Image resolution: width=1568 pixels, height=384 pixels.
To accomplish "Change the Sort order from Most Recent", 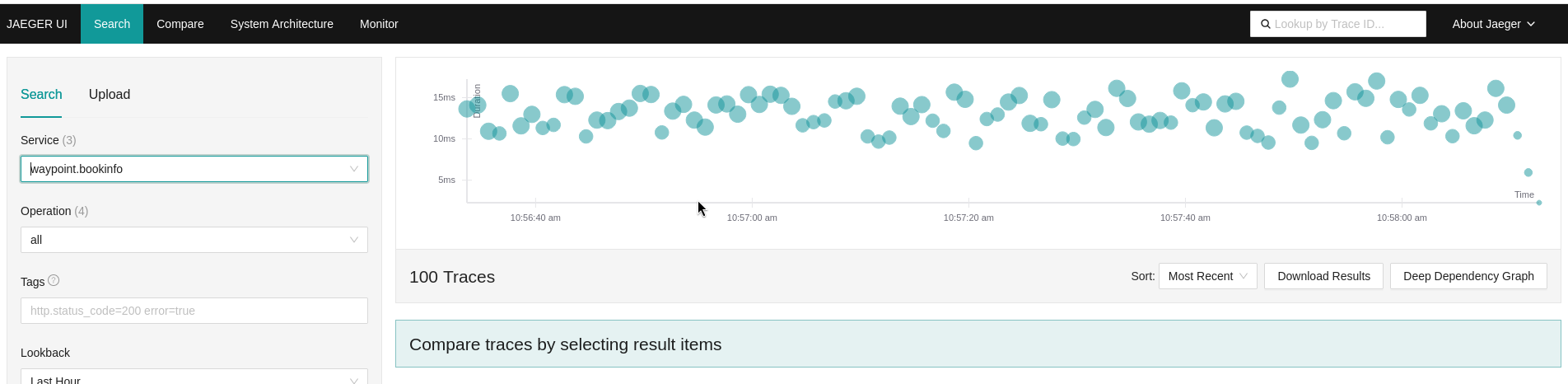I will (1207, 276).
